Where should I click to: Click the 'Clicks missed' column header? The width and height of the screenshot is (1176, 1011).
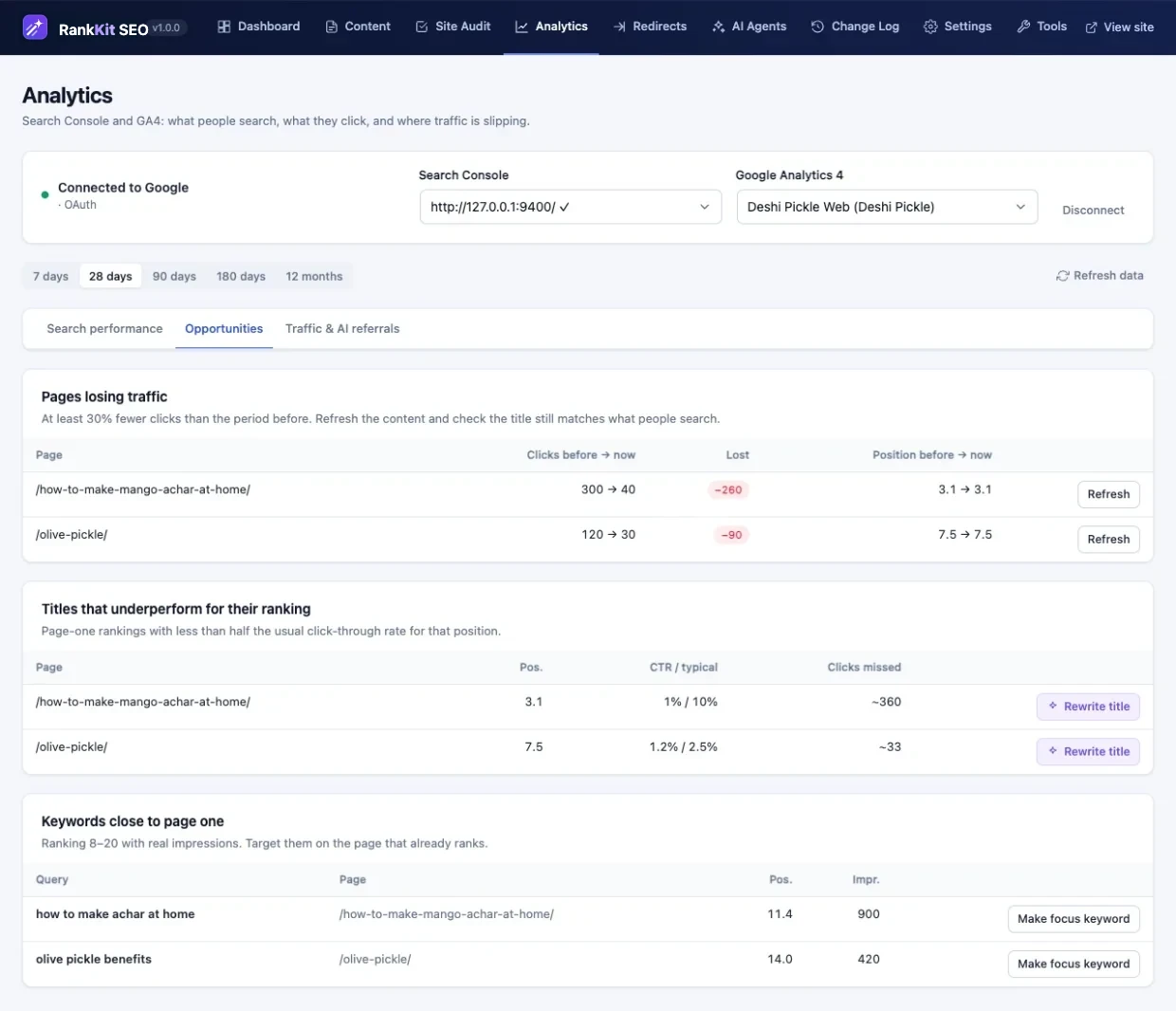(864, 668)
